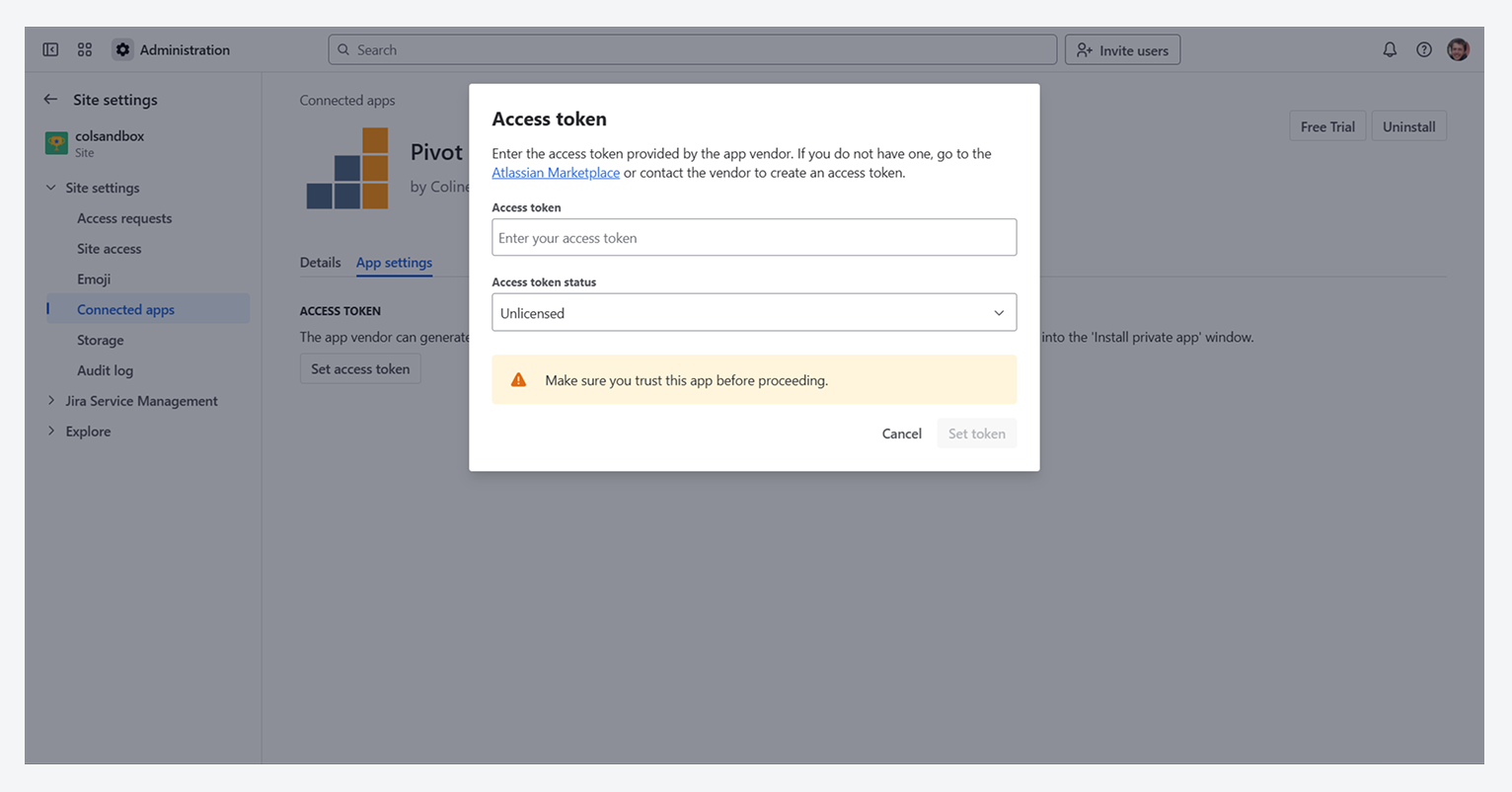Click the Free Trial button
The width and height of the screenshot is (1512, 792).
click(x=1327, y=126)
